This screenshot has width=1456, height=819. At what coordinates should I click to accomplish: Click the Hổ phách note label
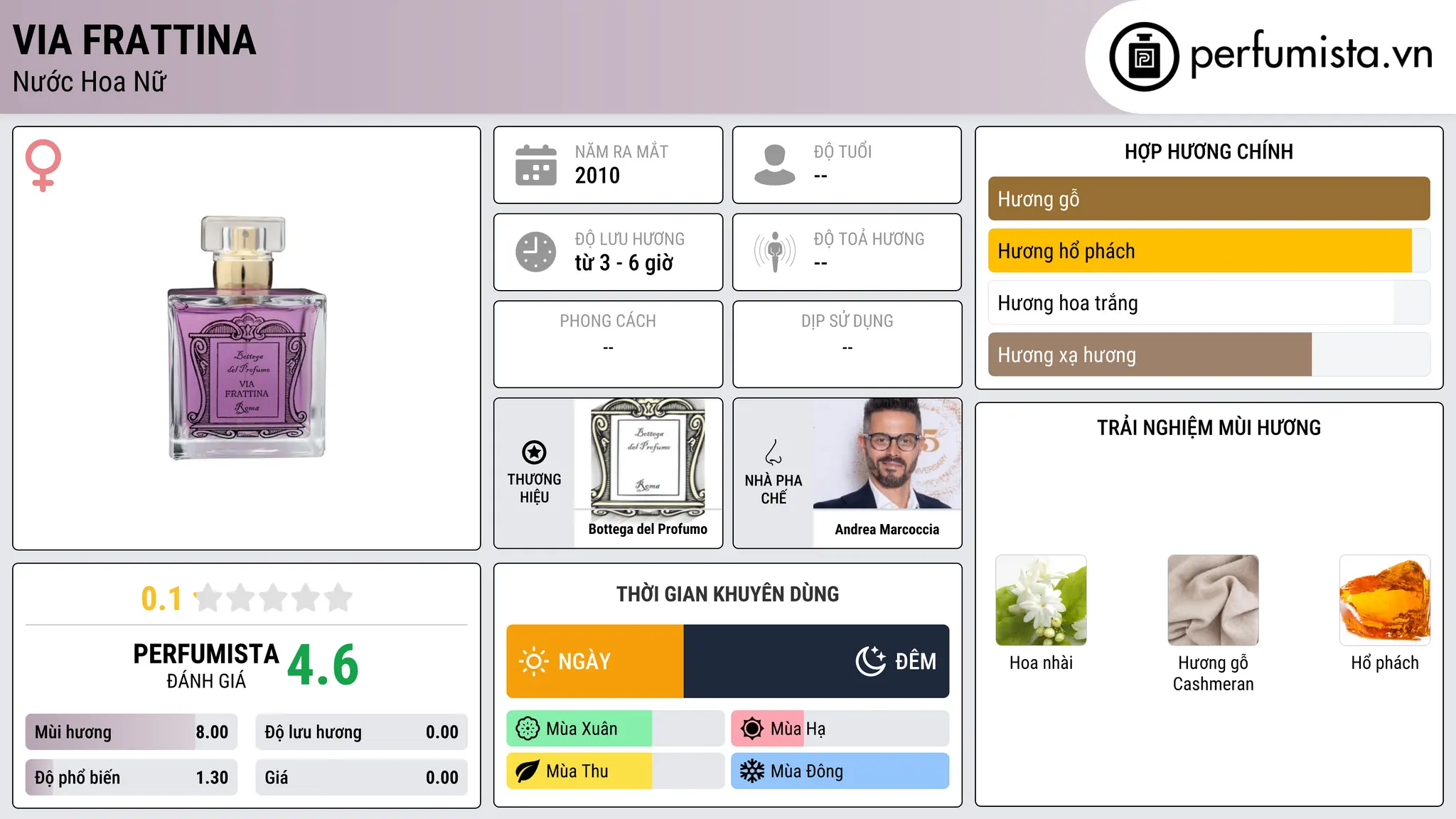pyautogui.click(x=1385, y=663)
